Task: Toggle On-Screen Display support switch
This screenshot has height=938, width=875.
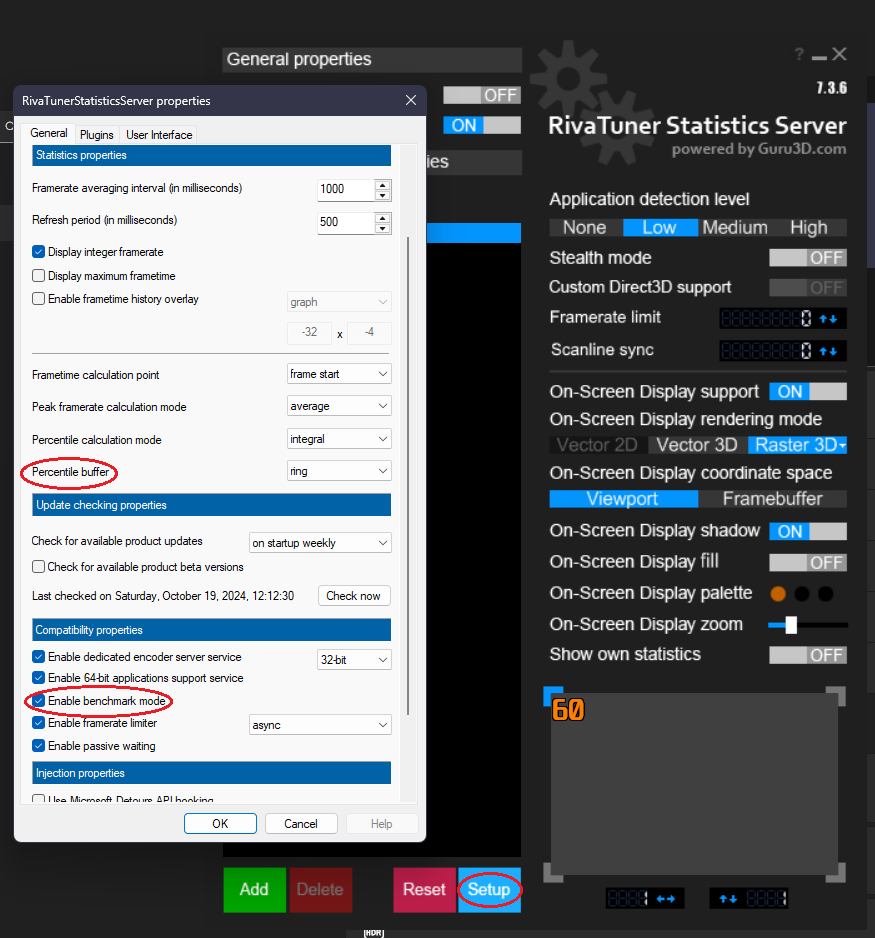Action: point(808,392)
